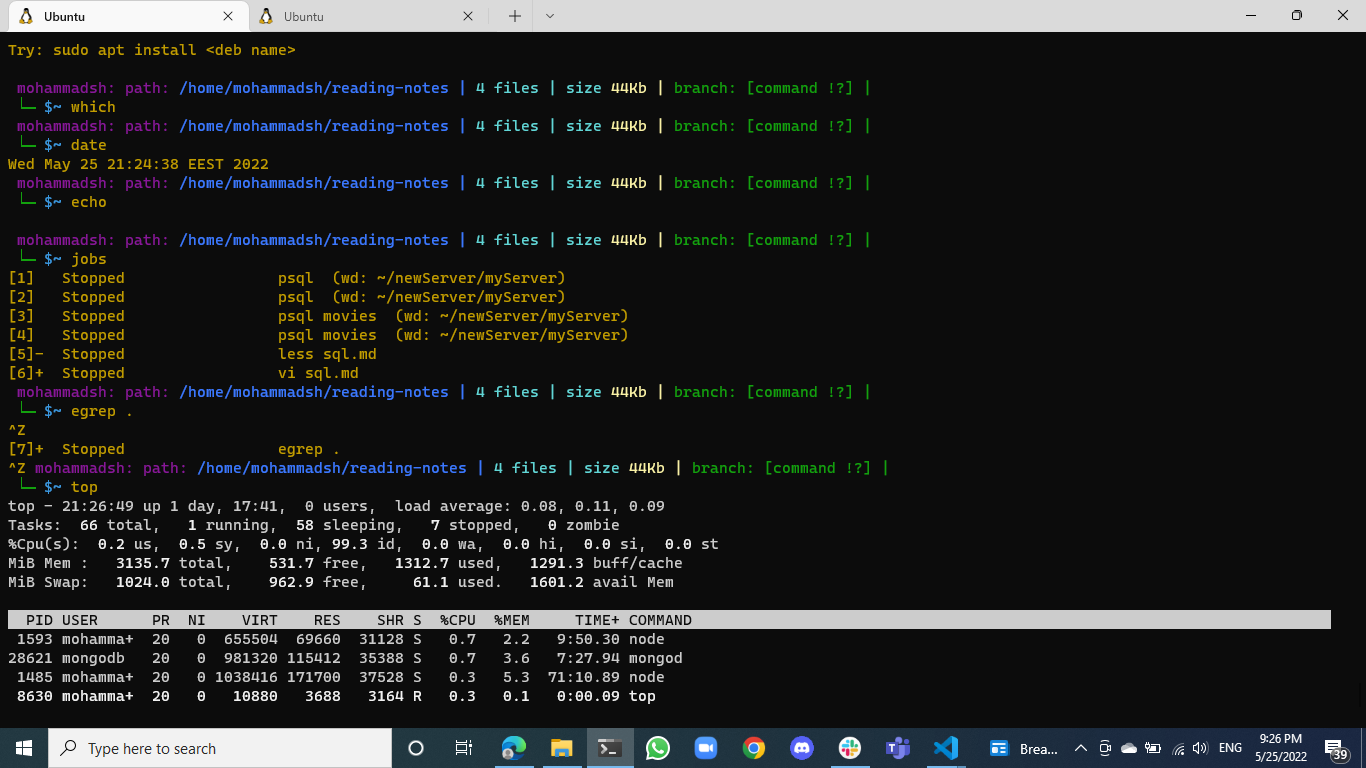Click the '$~ echo' command line
1366x768 pixels.
[x=63, y=202]
